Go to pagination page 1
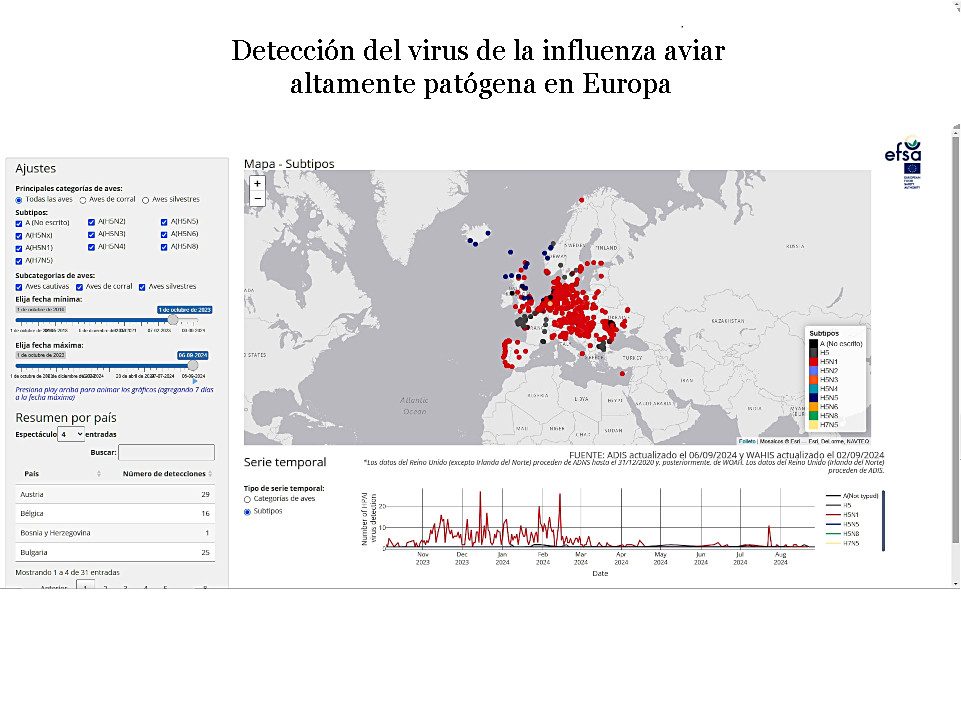 85,585
